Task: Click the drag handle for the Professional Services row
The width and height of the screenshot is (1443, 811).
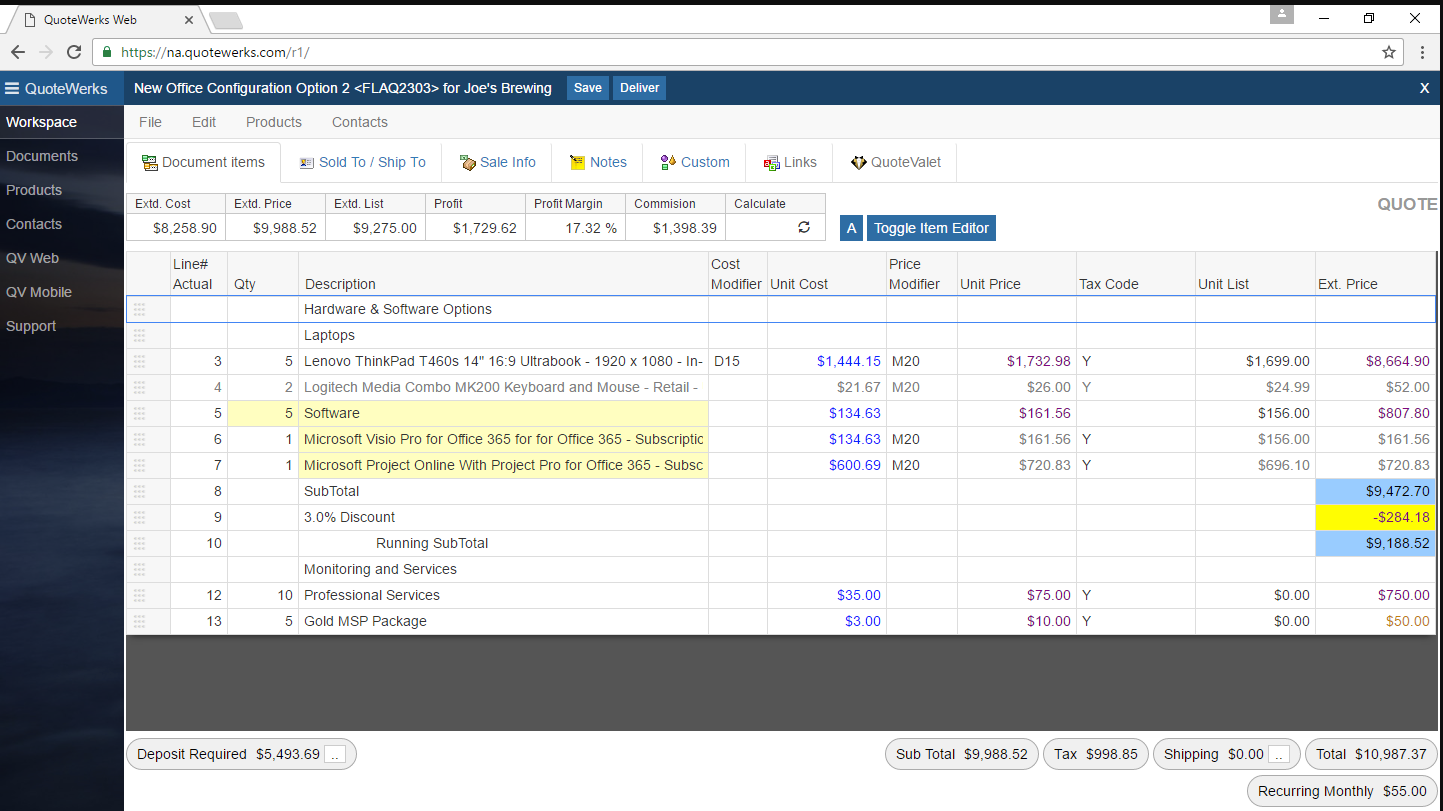Action: pyautogui.click(x=139, y=595)
